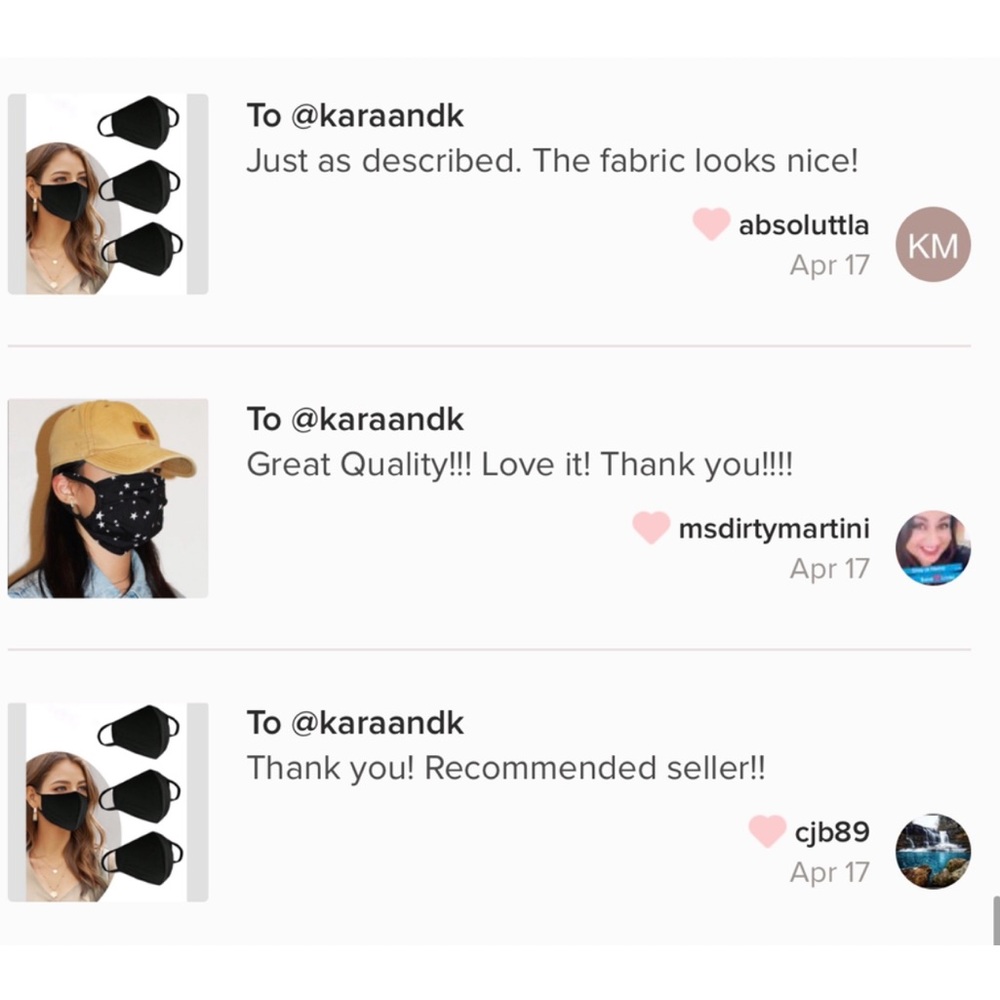Open the top black masks product thumbnail

pos(108,194)
